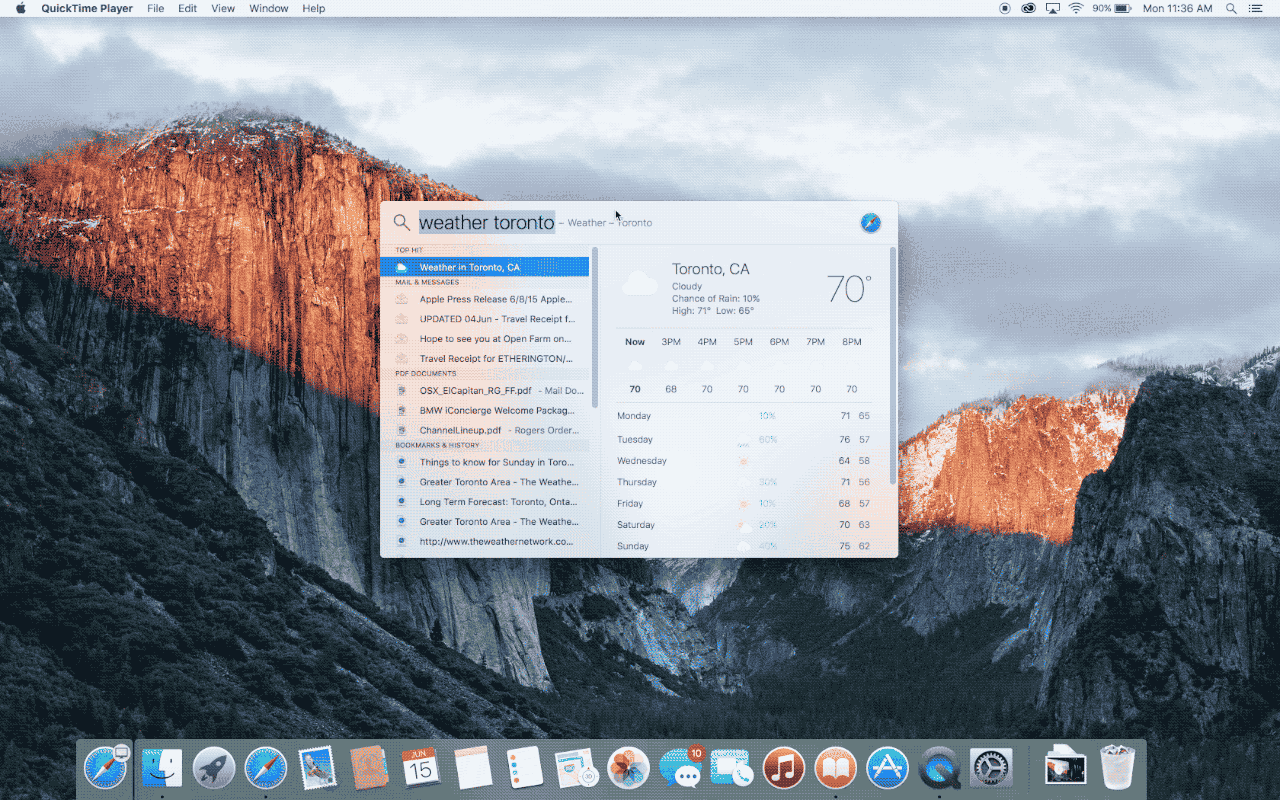Open the Window menu

click(x=268, y=8)
